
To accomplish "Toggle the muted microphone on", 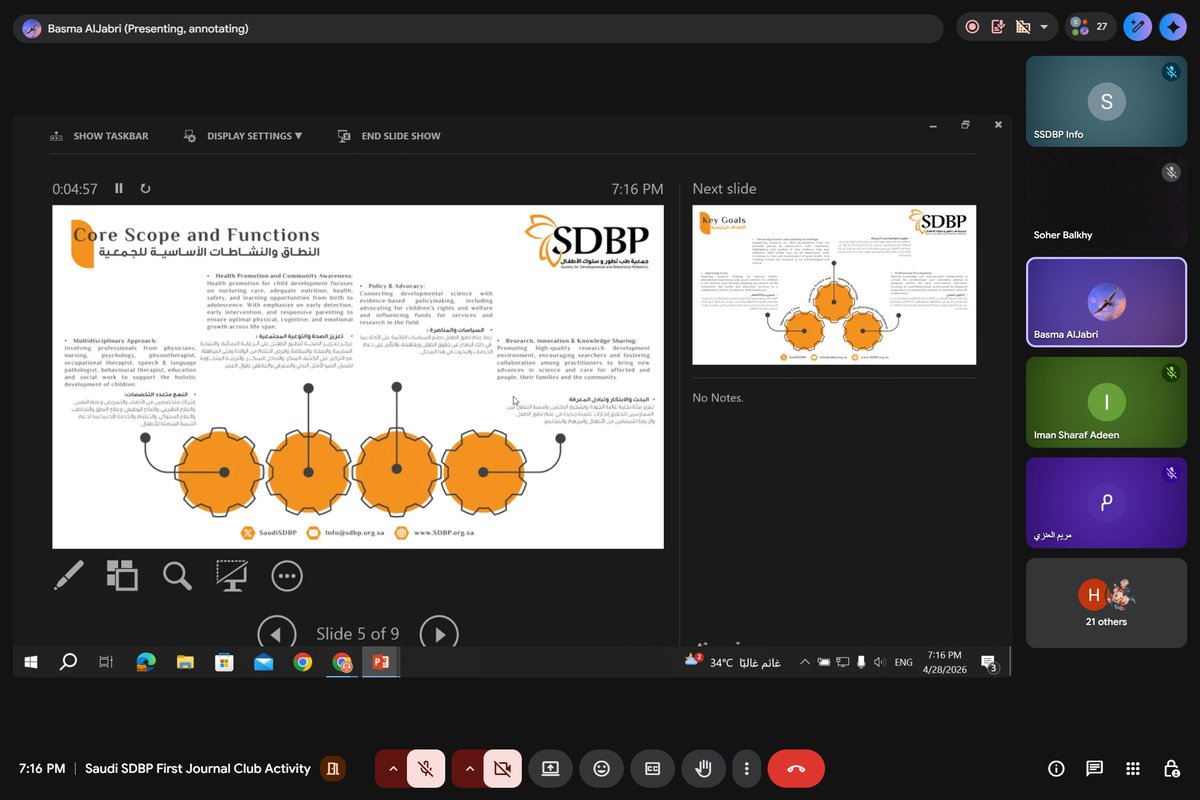I will click(x=425, y=768).
